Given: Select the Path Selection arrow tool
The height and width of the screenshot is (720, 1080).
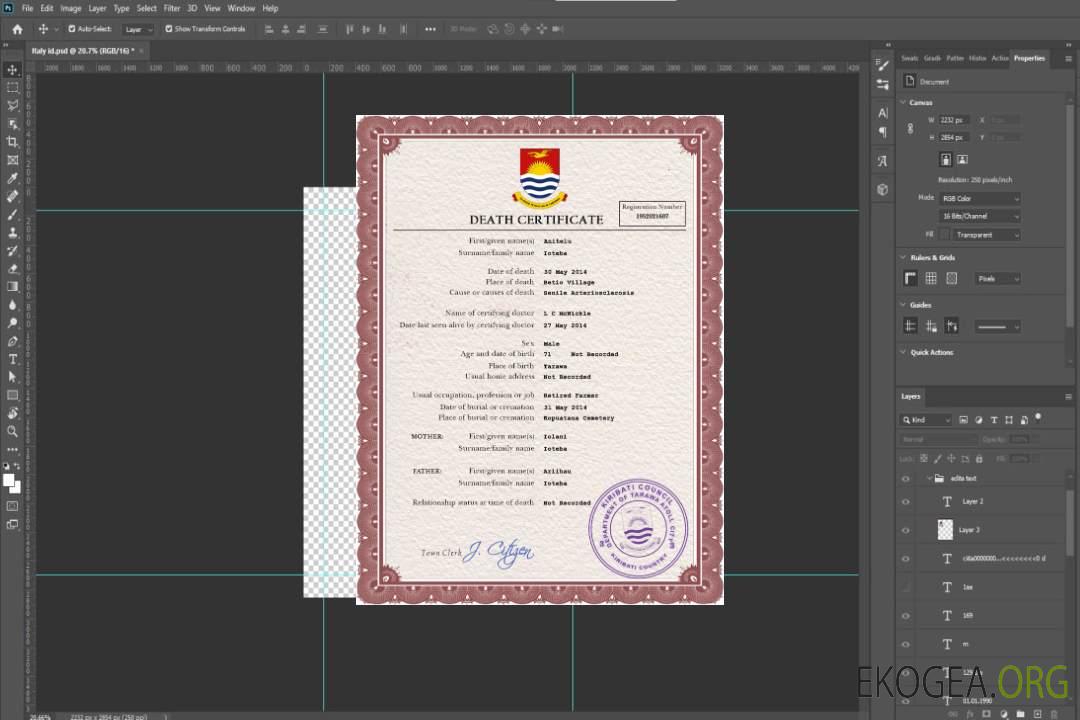Looking at the screenshot, I should tap(12, 377).
